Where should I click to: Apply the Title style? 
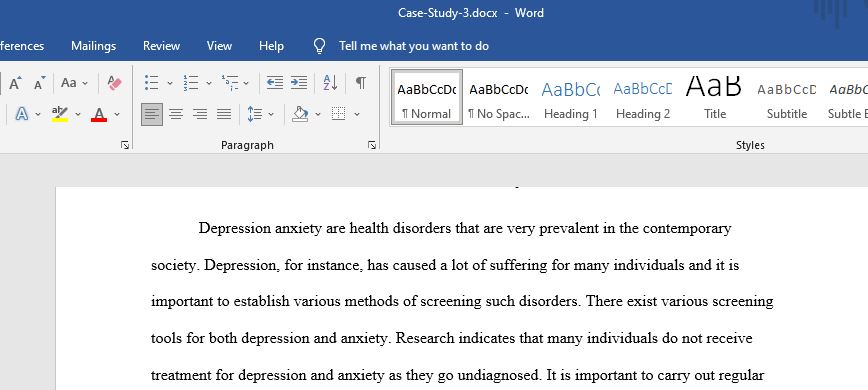pos(715,98)
